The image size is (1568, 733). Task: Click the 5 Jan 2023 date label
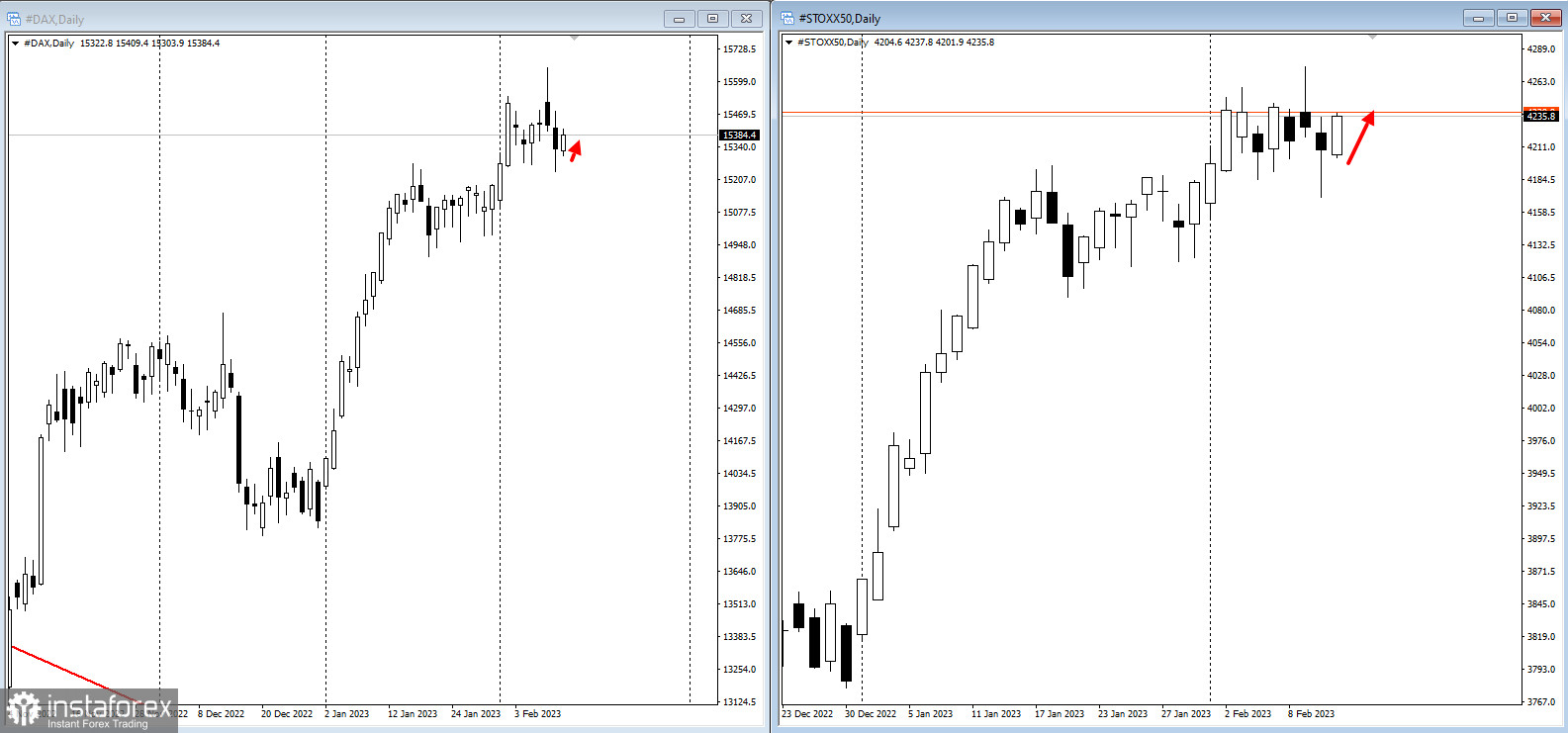931,714
